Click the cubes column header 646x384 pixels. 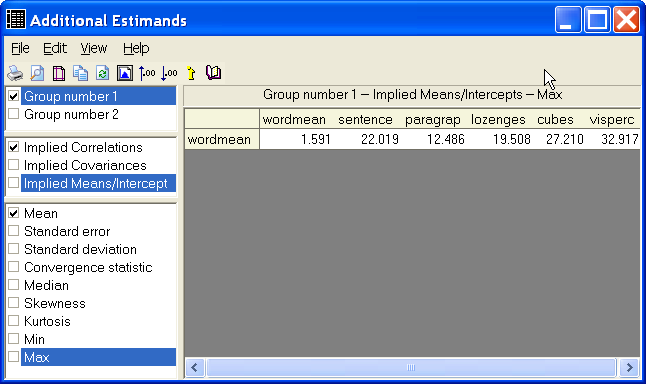[x=555, y=119]
